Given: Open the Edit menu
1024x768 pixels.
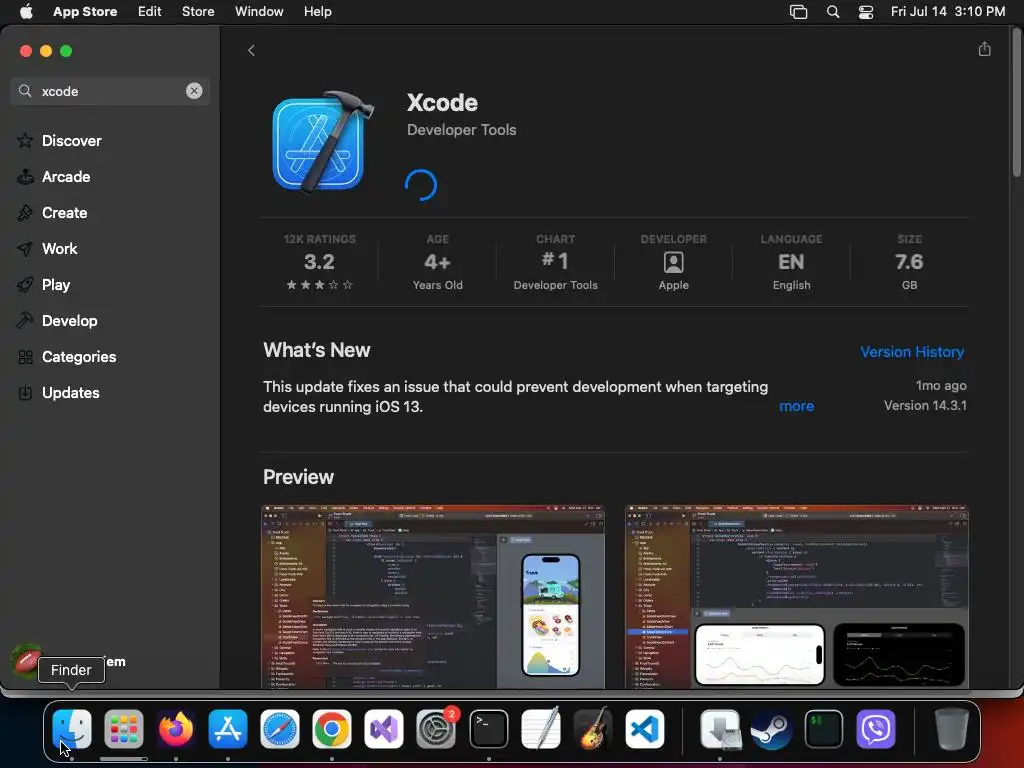Looking at the screenshot, I should 150,12.
